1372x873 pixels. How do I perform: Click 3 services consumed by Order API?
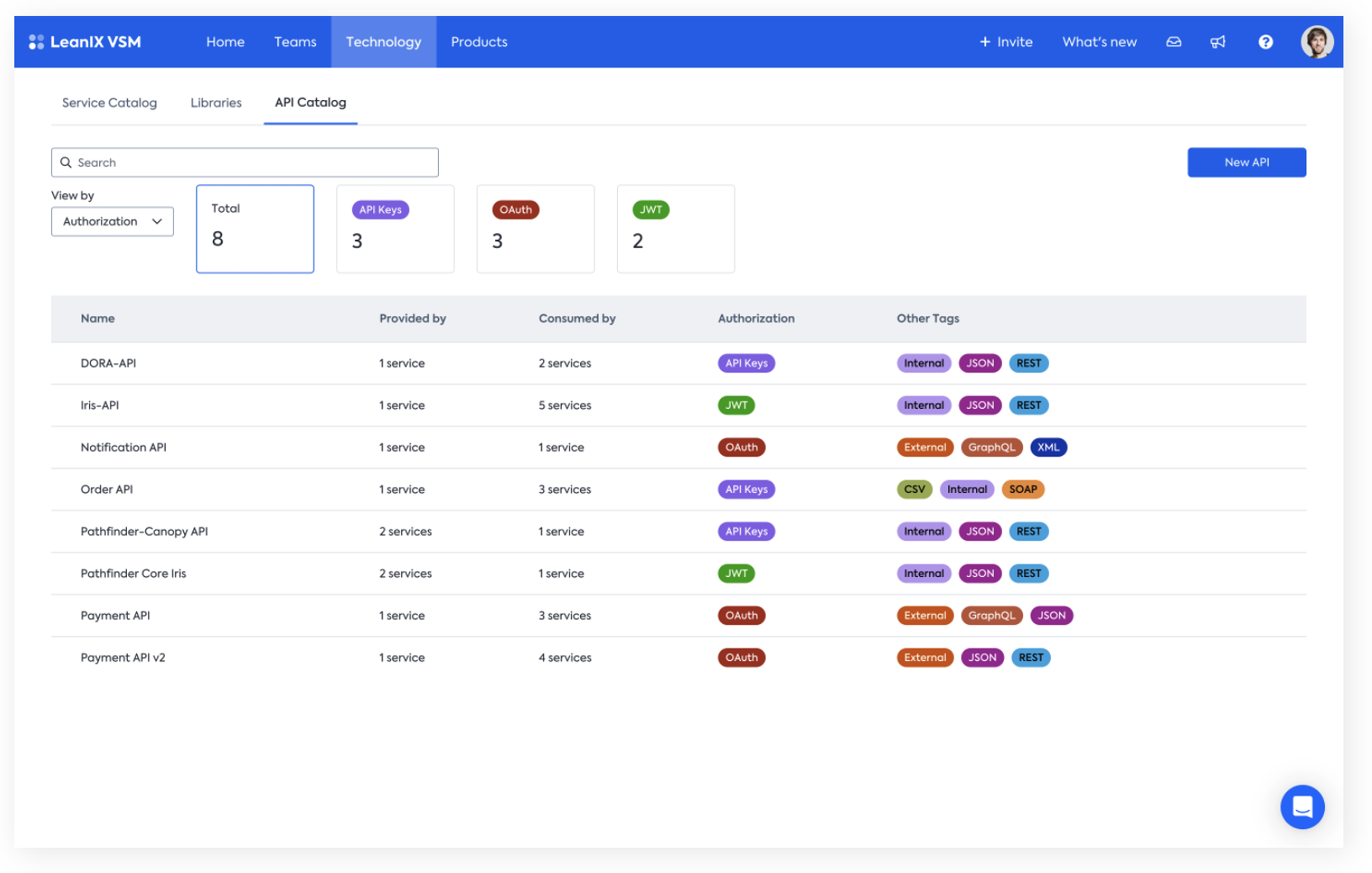[565, 489]
